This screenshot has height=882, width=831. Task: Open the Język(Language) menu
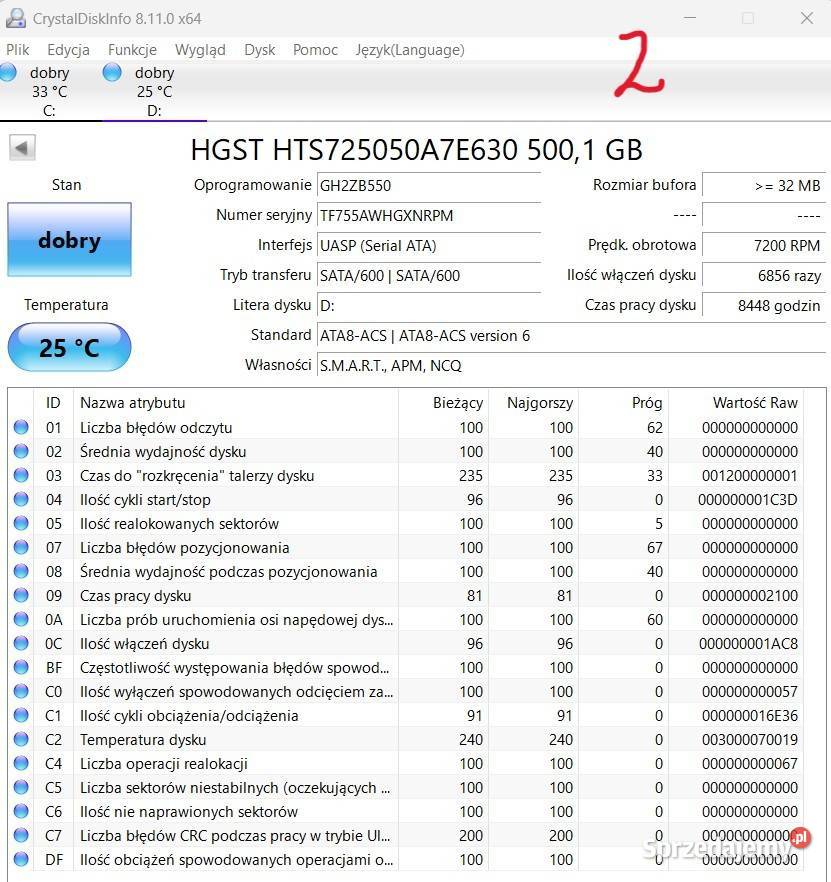[x=410, y=50]
